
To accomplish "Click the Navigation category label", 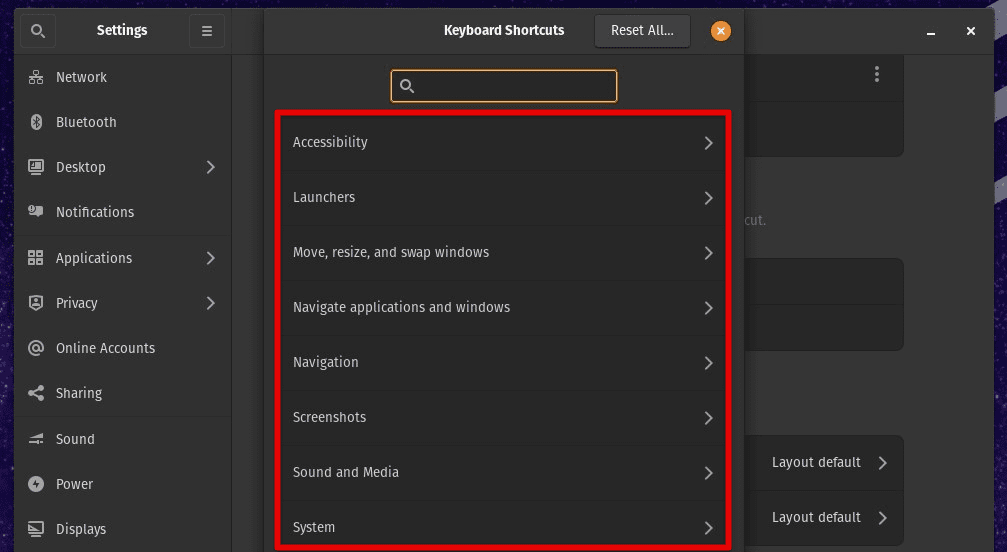I will [x=326, y=363].
